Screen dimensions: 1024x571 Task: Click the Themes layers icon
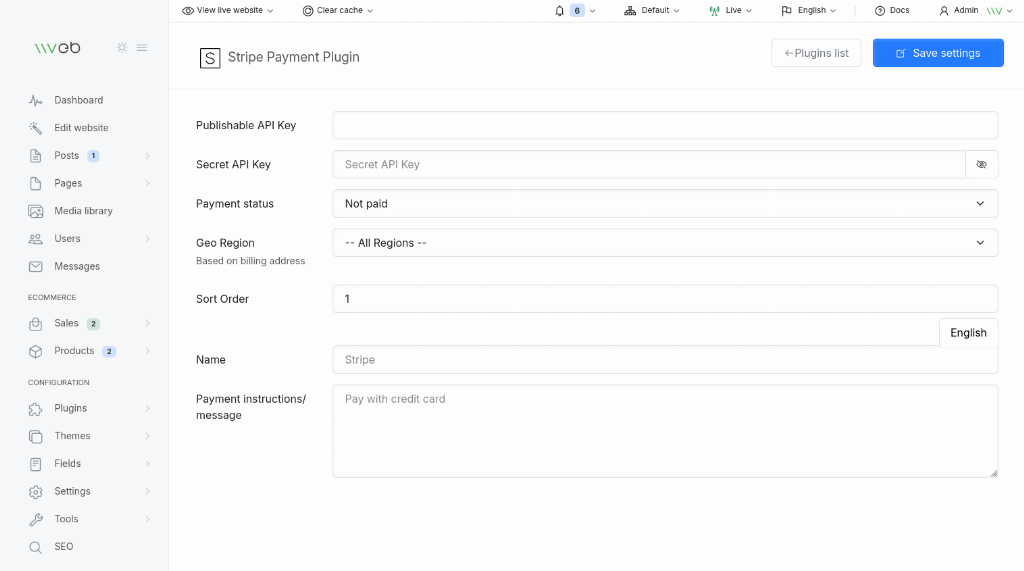35,436
